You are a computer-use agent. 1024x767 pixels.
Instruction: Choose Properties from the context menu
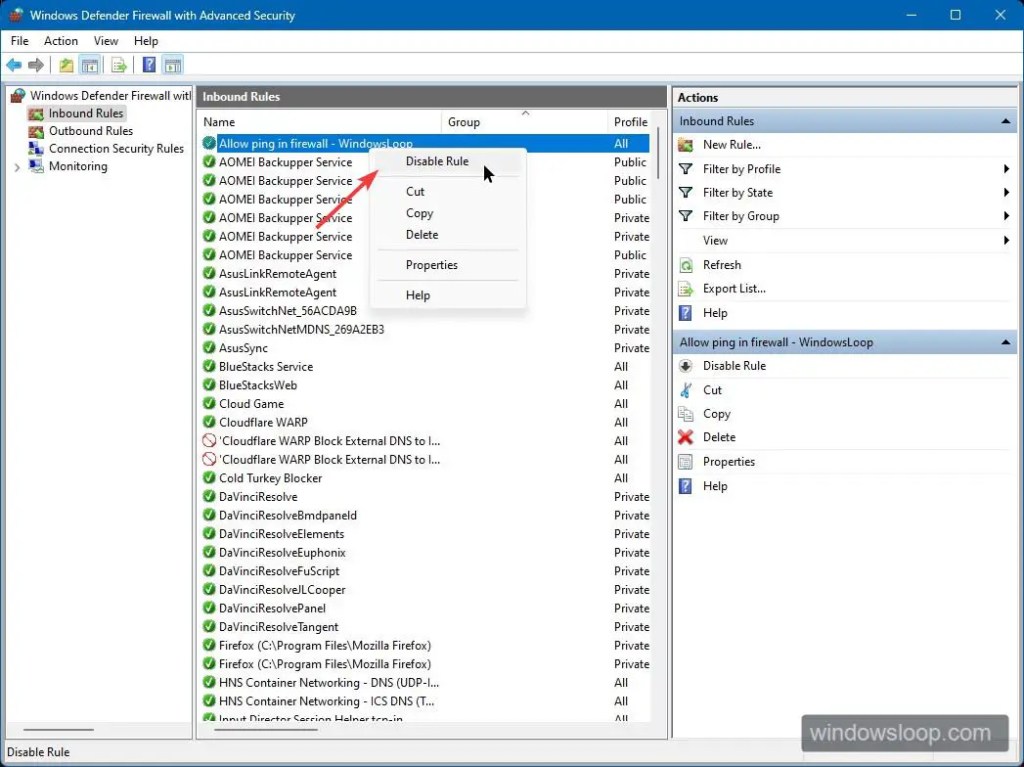tap(431, 265)
